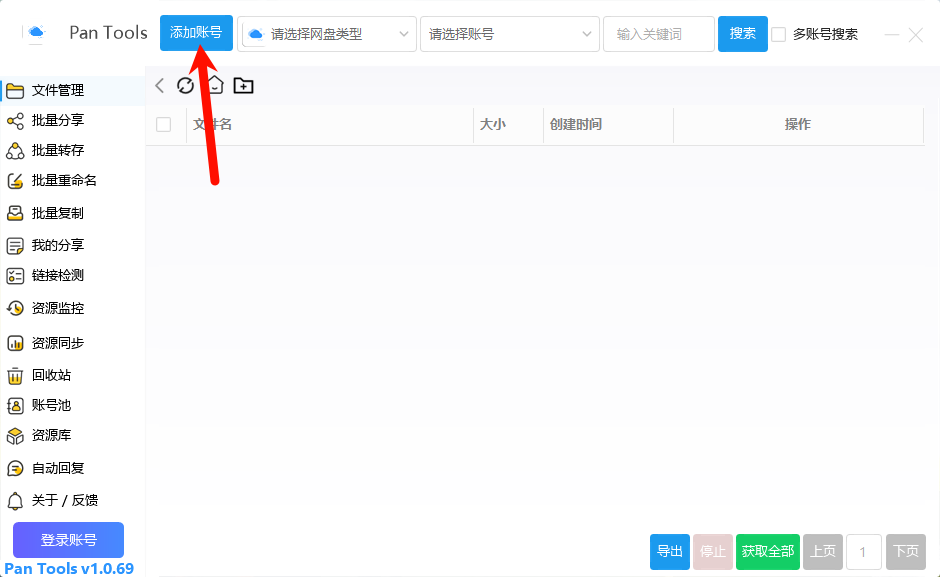The width and height of the screenshot is (940, 577).
Task: Expand the 请选择账号 account selector
Action: (509, 33)
